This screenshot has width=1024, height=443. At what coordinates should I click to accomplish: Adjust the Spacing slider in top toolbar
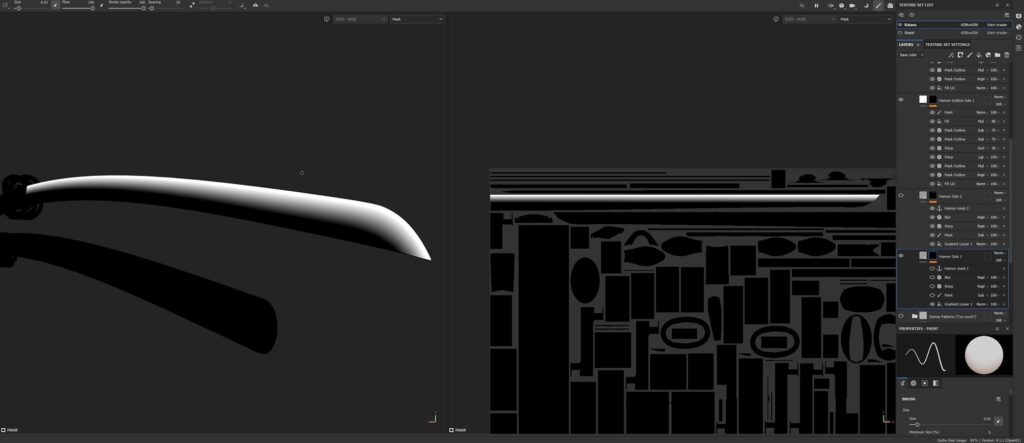pyautogui.click(x=165, y=8)
